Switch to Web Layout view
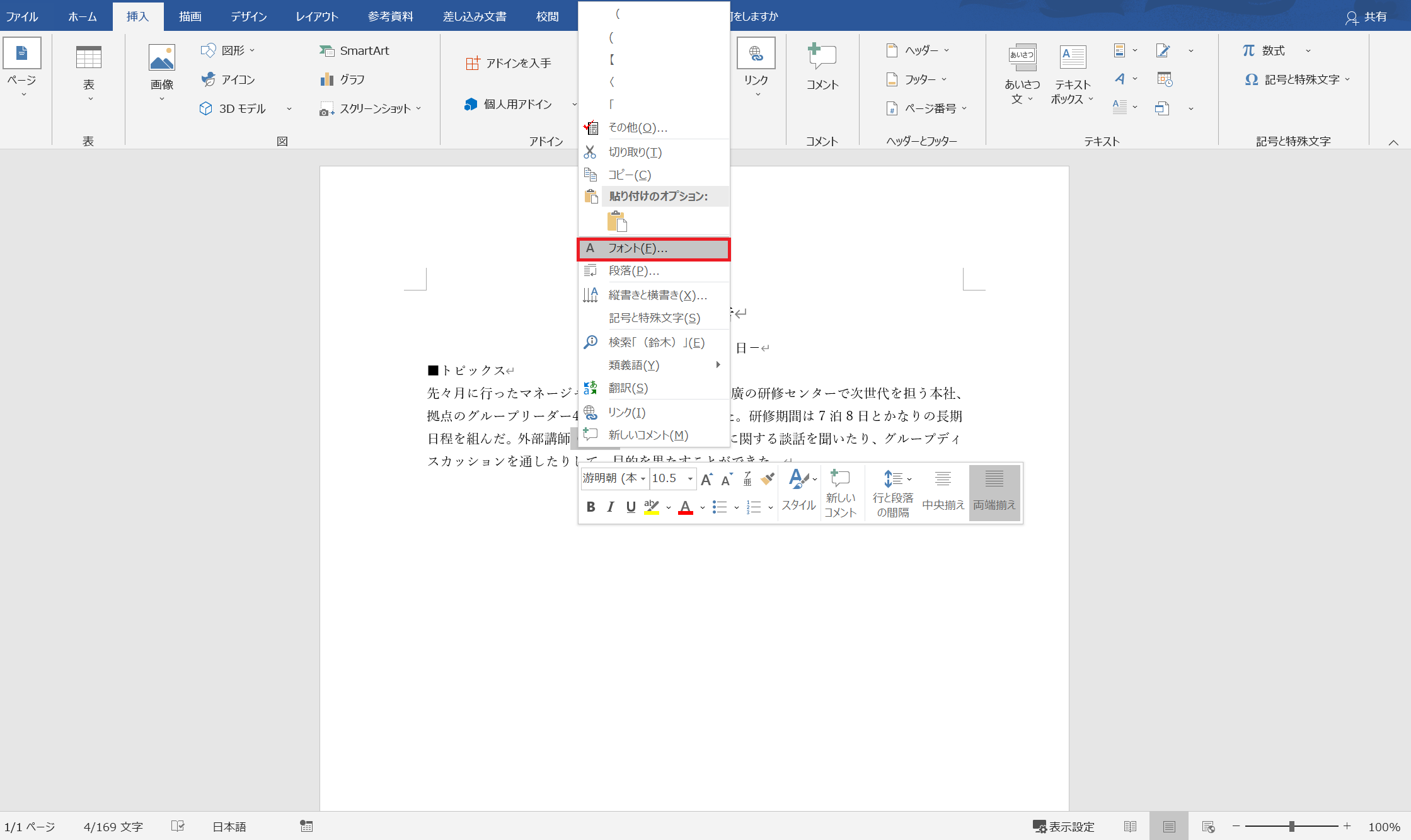The image size is (1411, 840). coord(1208,827)
